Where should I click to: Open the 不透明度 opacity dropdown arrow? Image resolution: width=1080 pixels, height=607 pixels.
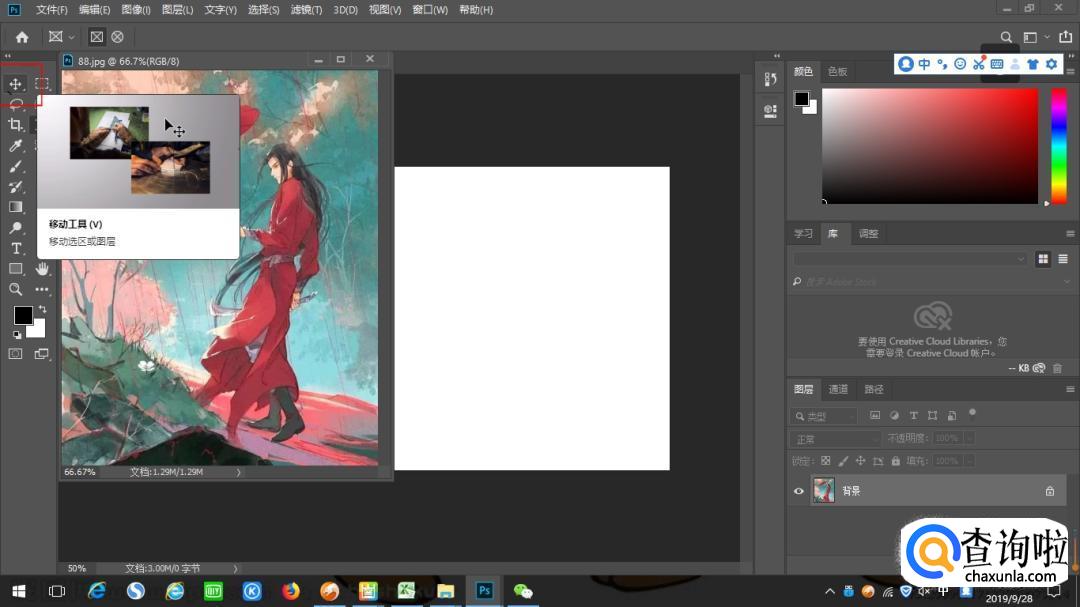pos(969,438)
